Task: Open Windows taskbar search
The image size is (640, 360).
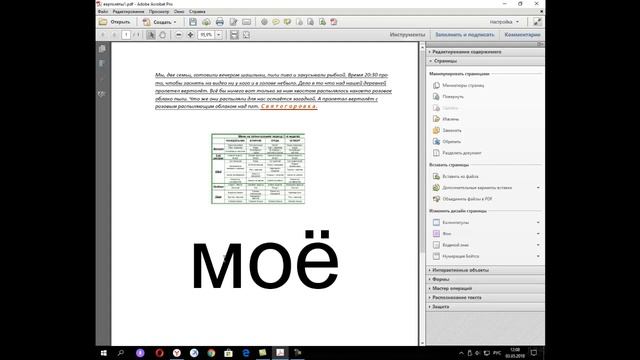Action: 121,353
